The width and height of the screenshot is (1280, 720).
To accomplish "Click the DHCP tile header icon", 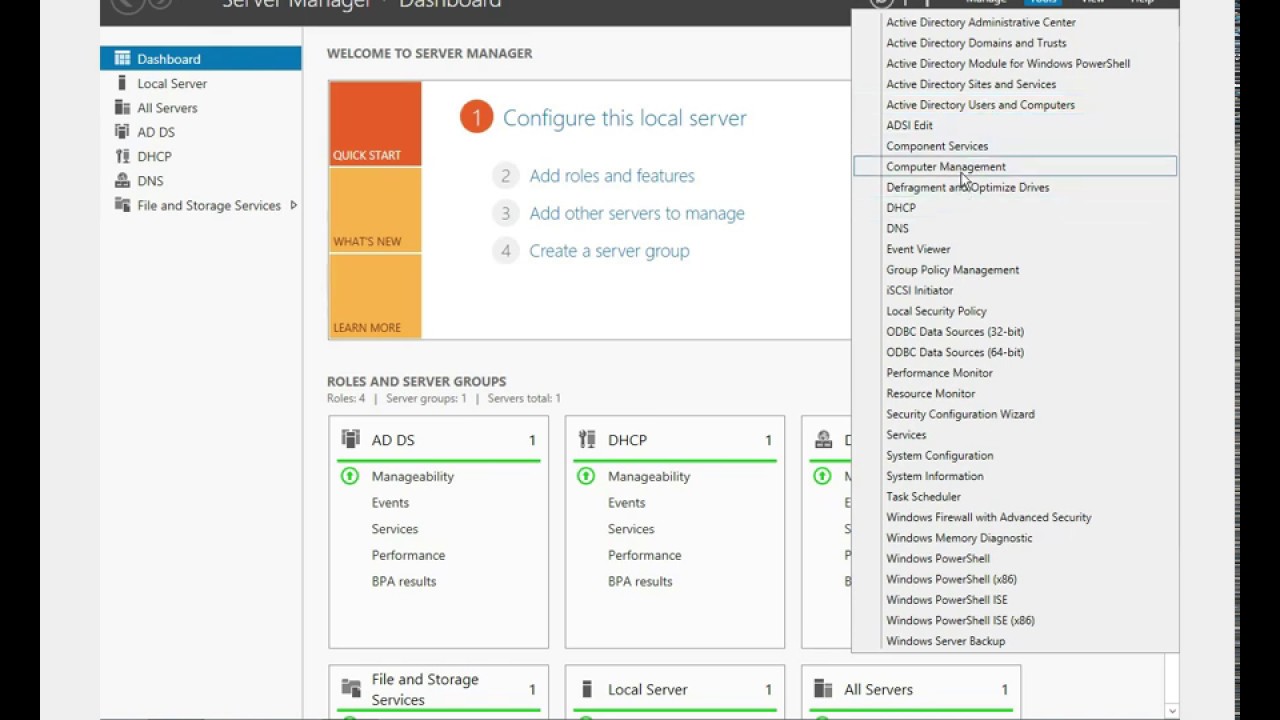I will pos(586,439).
